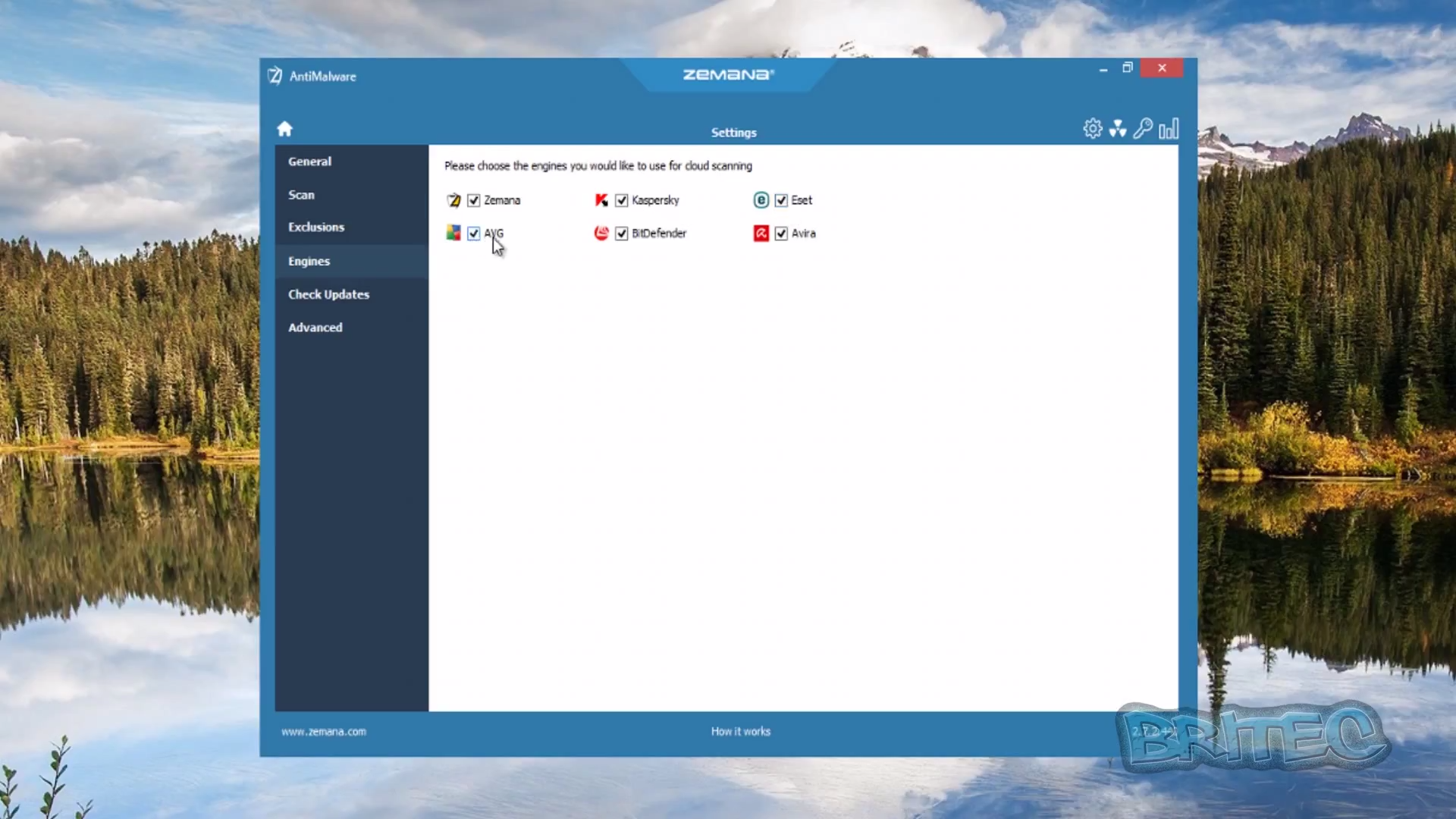The height and width of the screenshot is (819, 1456).
Task: Toggle the Eset engine checkbox
Action: tap(781, 200)
